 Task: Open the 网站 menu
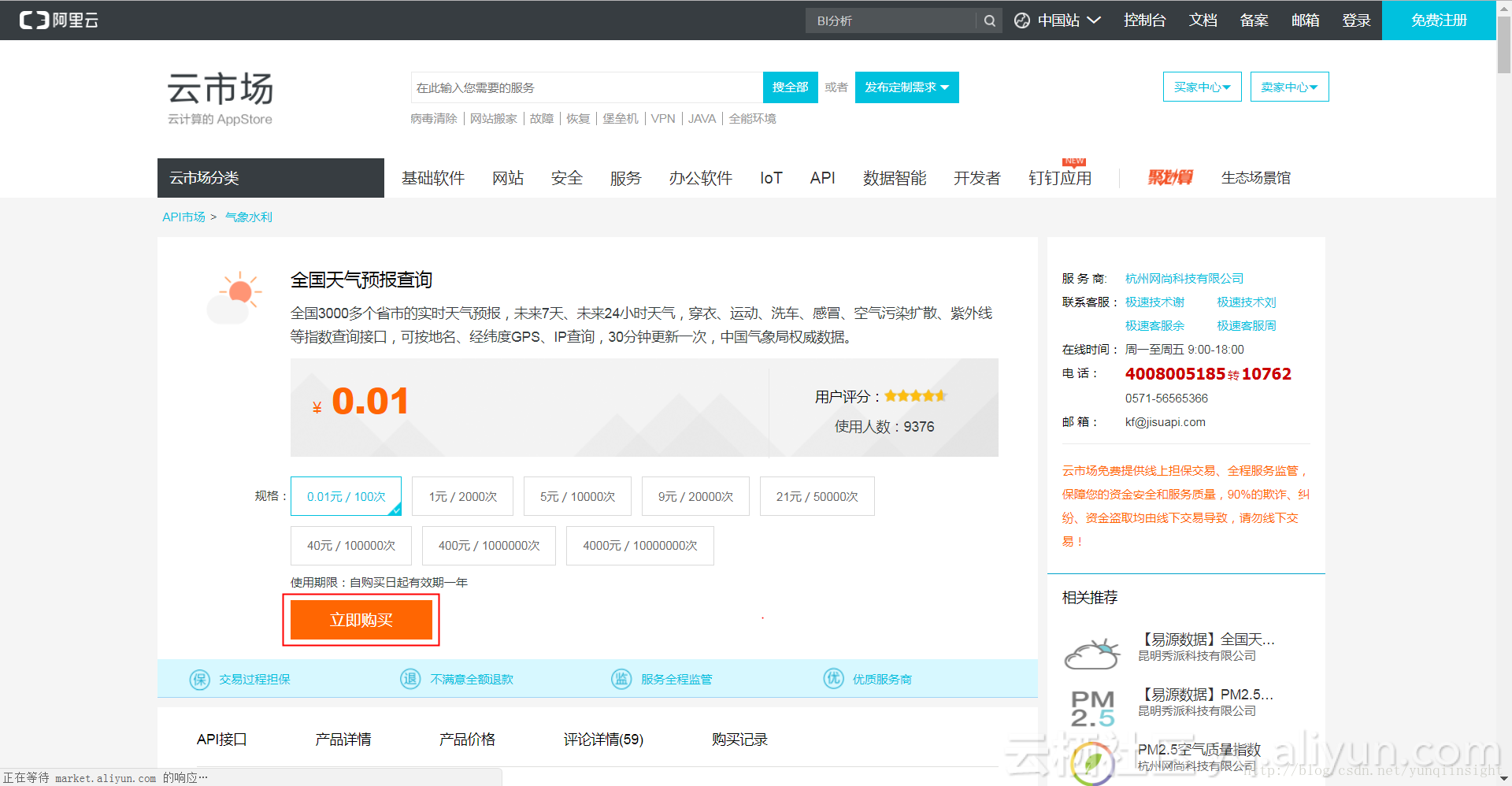(x=508, y=178)
